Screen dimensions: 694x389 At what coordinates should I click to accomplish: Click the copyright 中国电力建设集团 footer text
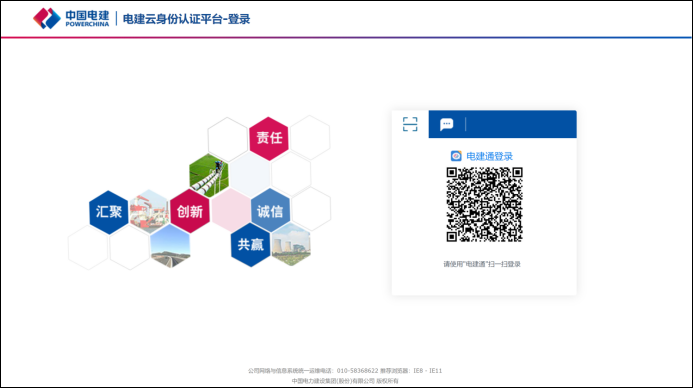tap(345, 381)
